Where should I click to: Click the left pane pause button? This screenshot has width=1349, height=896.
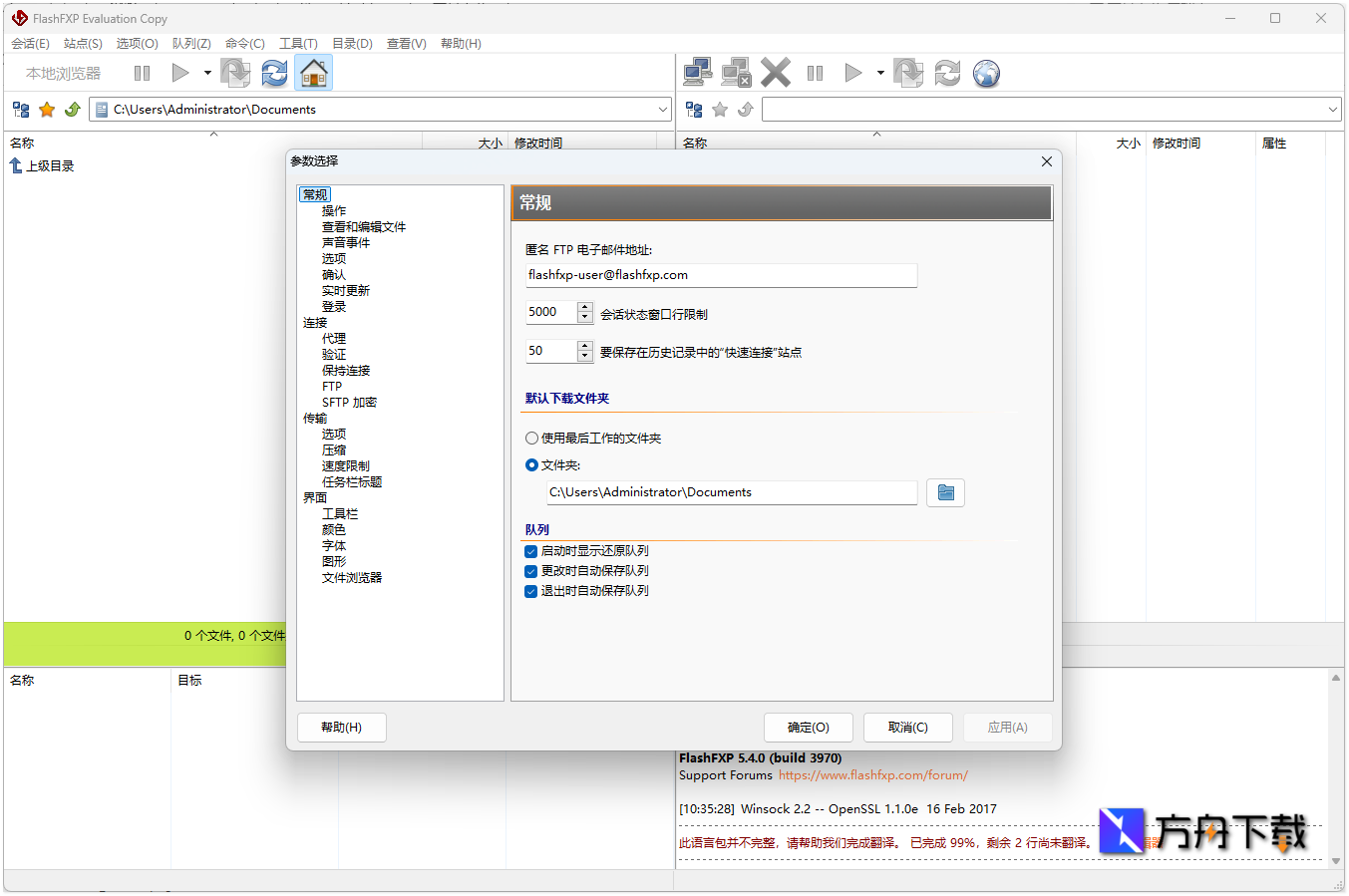(x=142, y=73)
